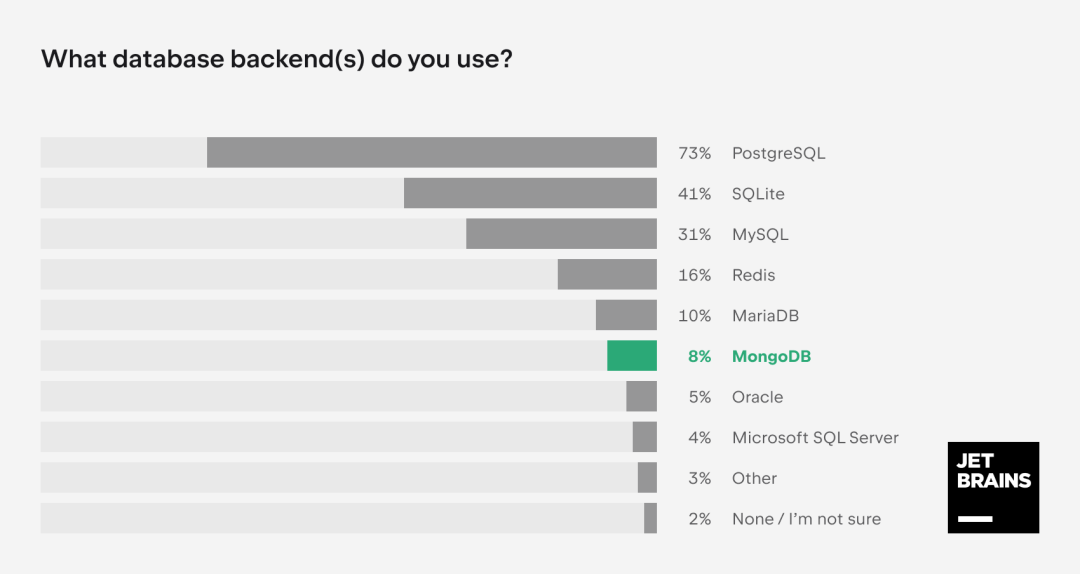Click the Redis bar segment
Viewport: 1080px width, 574px height.
[607, 274]
